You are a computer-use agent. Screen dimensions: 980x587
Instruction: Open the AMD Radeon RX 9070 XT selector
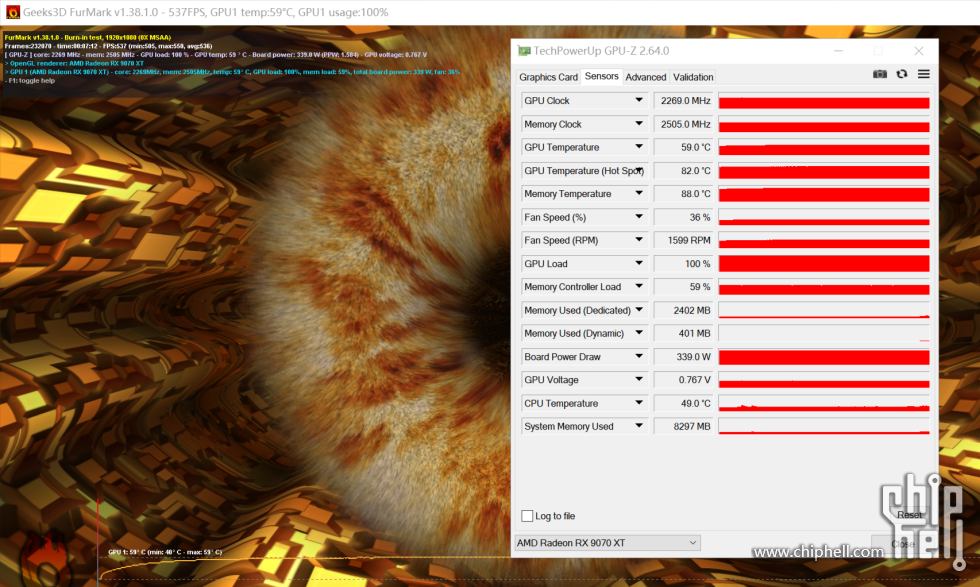coord(607,543)
